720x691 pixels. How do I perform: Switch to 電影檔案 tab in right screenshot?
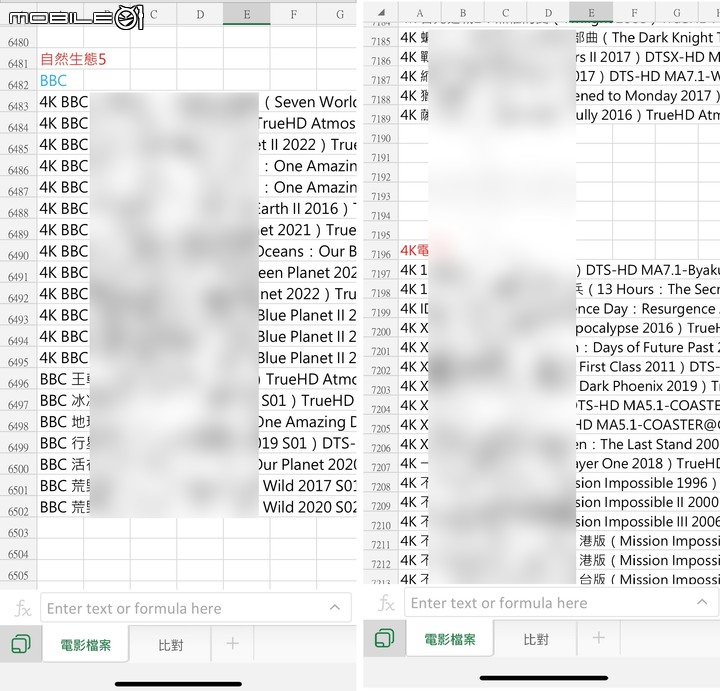(450, 639)
